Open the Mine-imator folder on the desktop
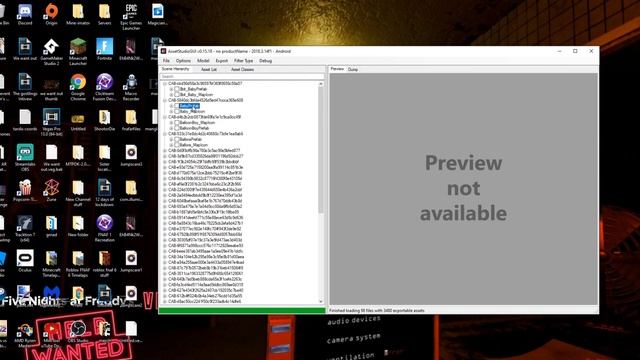 (x=78, y=15)
